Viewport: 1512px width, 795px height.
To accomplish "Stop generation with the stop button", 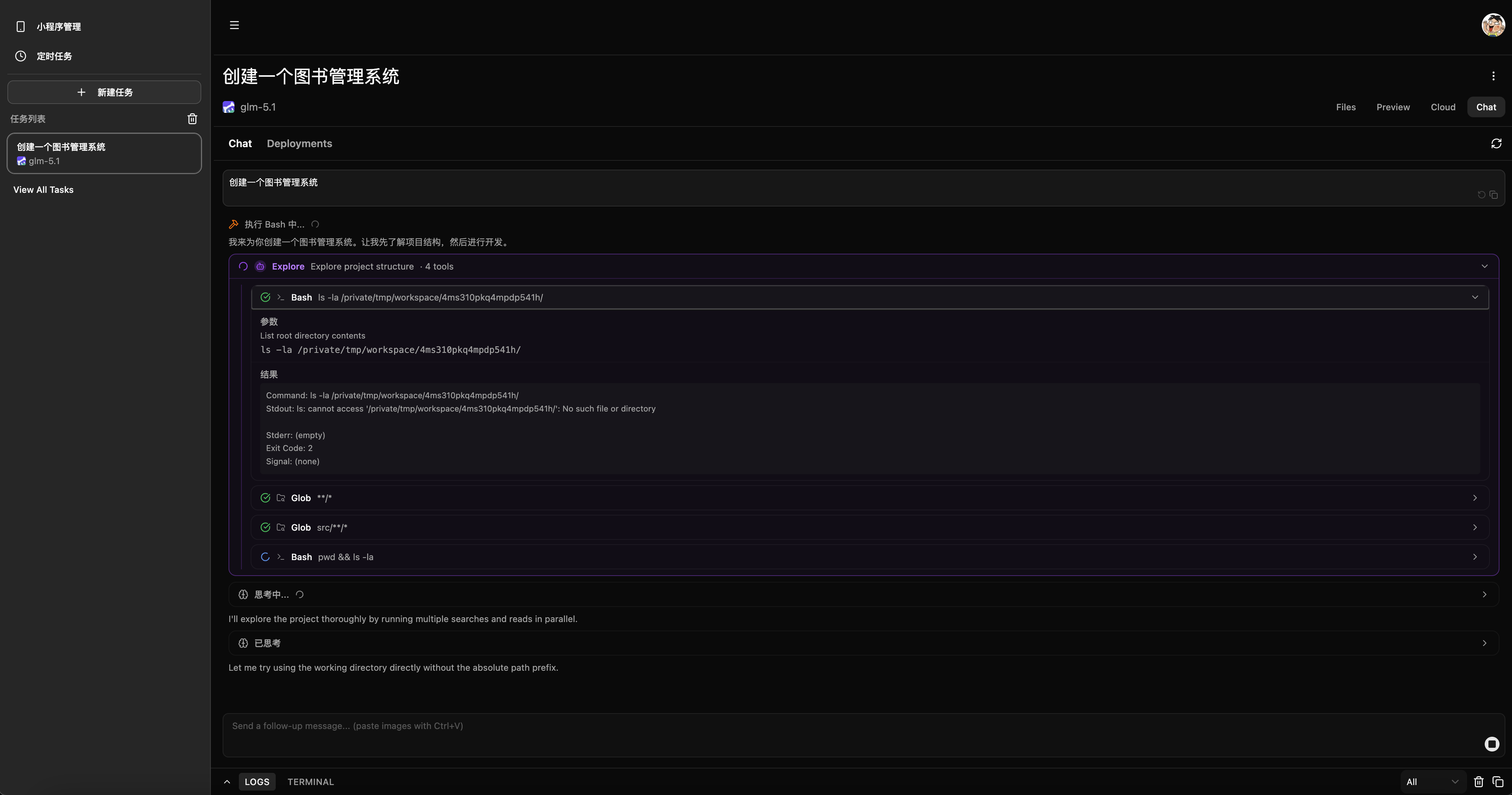I will [x=1491, y=744].
